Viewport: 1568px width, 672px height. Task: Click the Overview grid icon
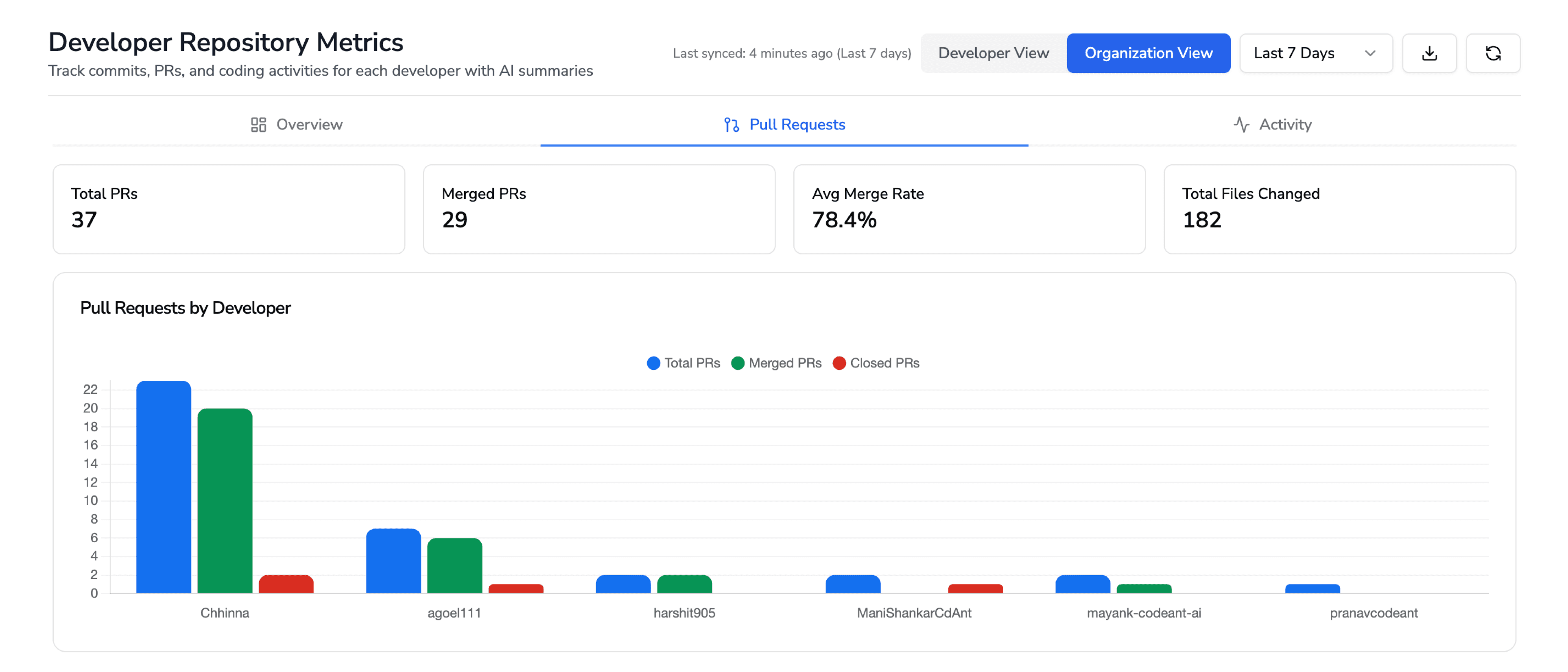coord(258,124)
